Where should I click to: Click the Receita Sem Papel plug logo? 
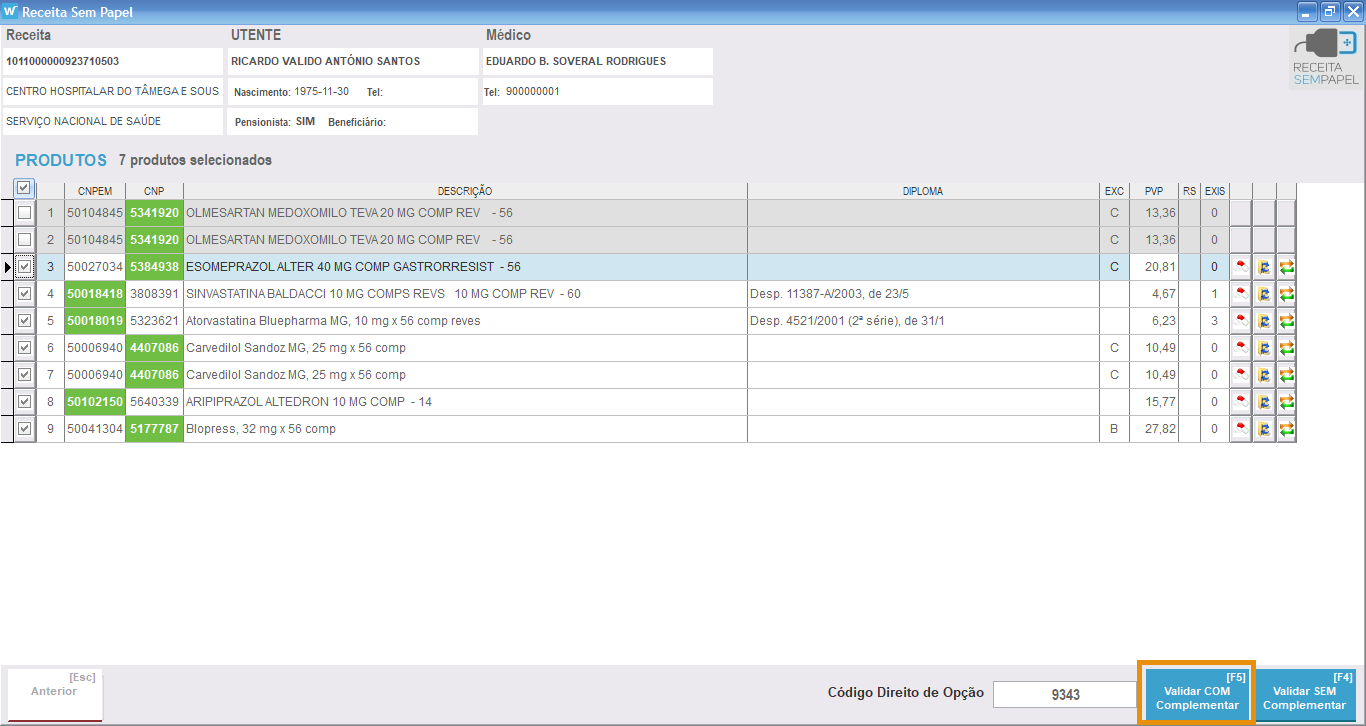1325,56
